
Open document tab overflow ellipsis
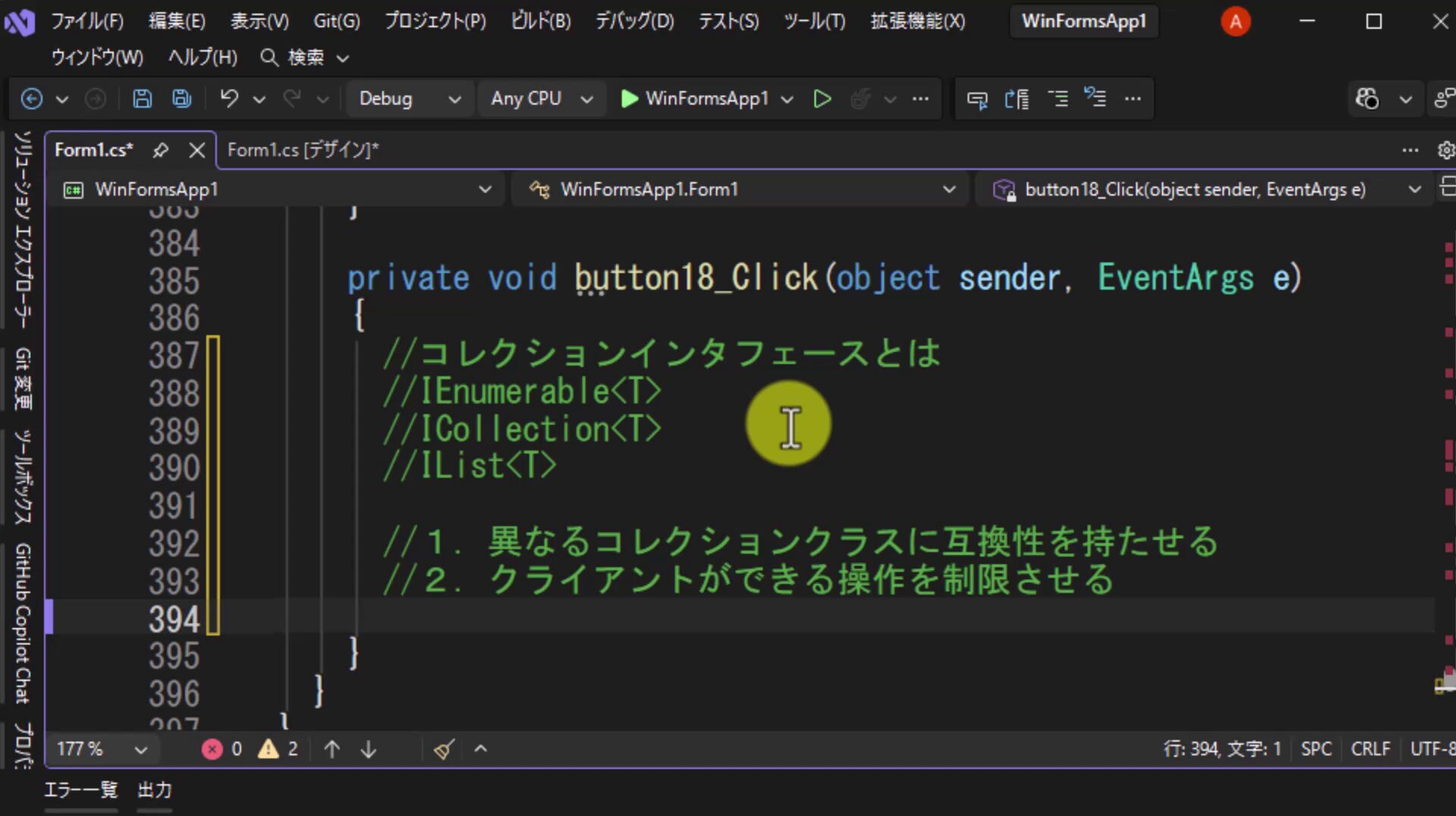coord(1410,150)
